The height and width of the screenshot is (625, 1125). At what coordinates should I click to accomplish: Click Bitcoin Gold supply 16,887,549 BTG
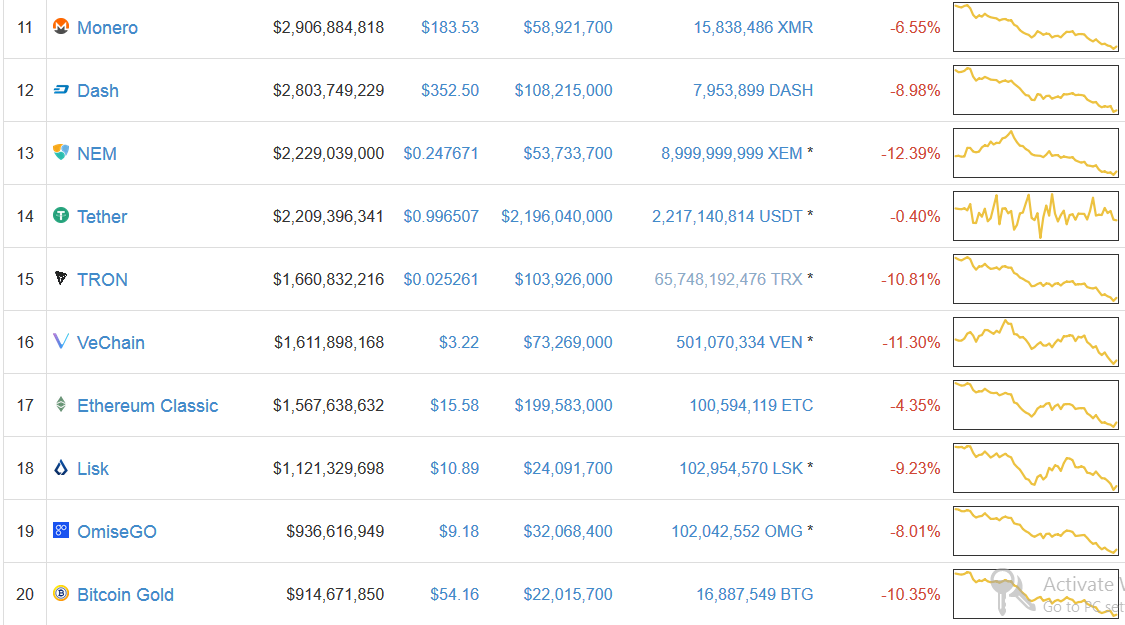coord(754,595)
